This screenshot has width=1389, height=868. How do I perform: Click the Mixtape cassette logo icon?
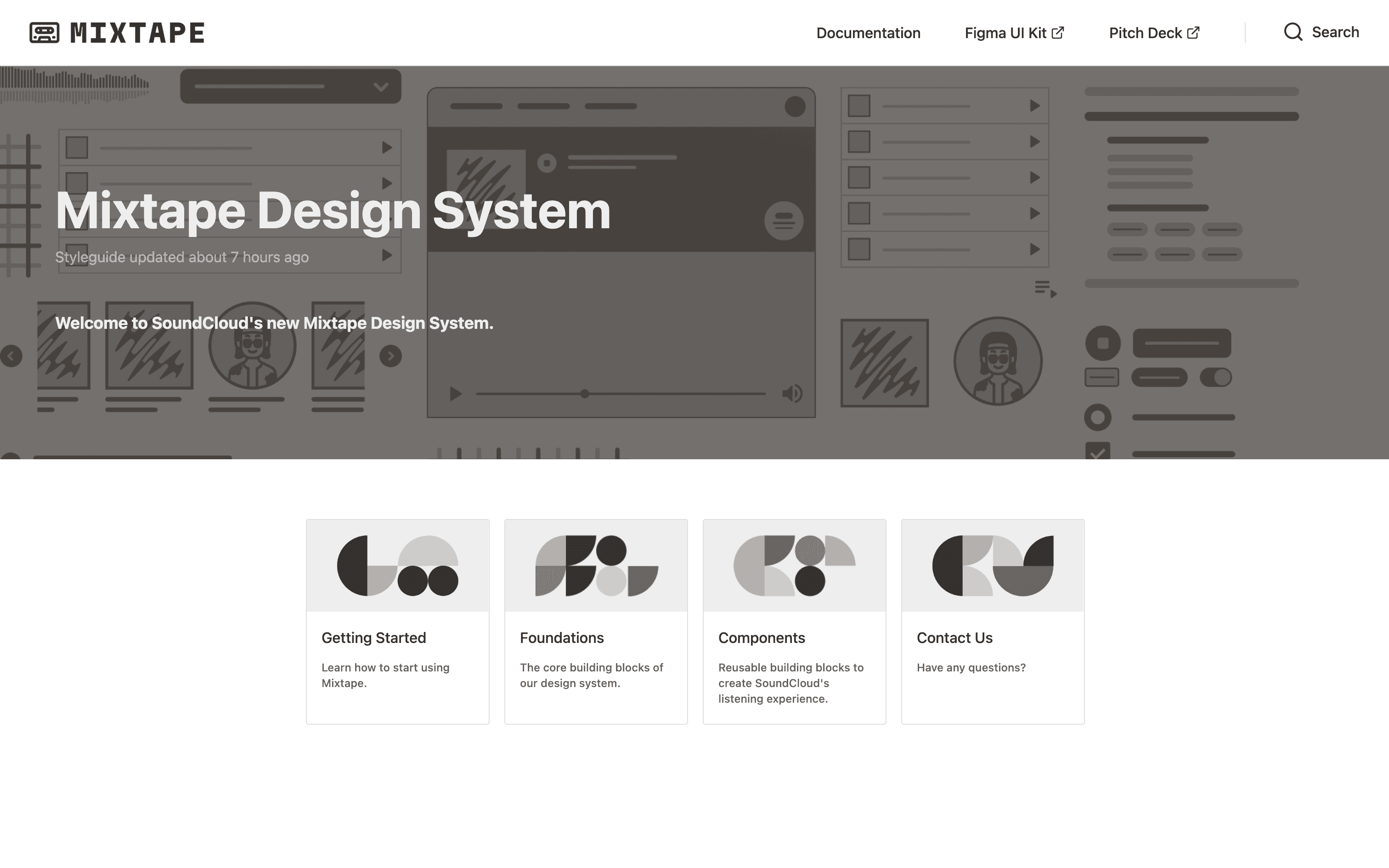44,33
